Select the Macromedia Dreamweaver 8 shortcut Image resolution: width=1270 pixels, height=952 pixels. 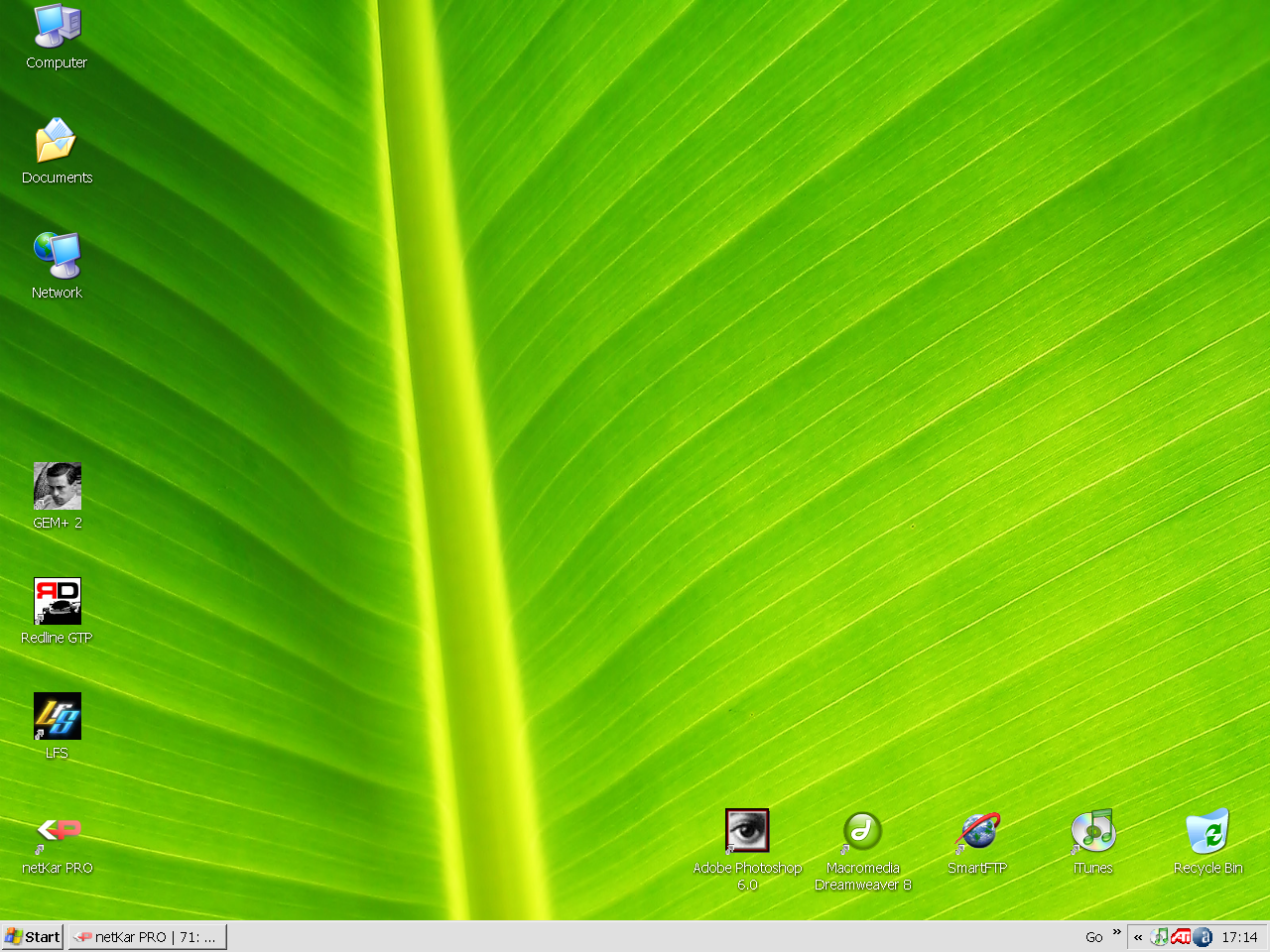point(862,831)
